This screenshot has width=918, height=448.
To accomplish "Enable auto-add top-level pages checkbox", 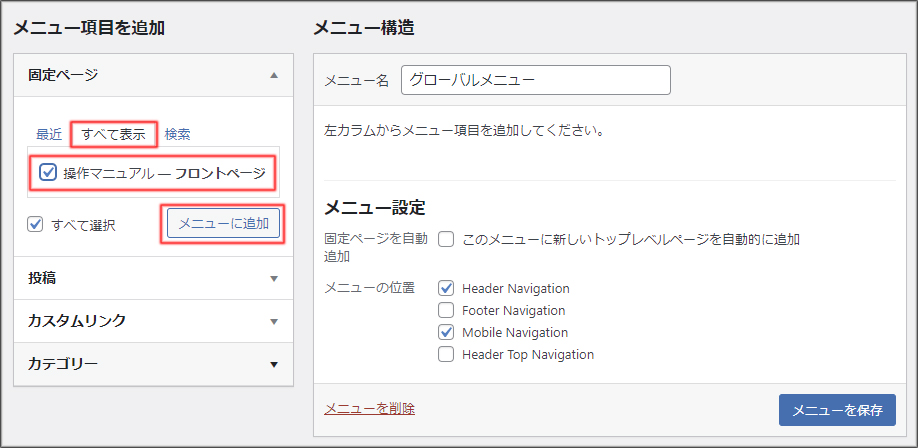I will pyautogui.click(x=446, y=240).
